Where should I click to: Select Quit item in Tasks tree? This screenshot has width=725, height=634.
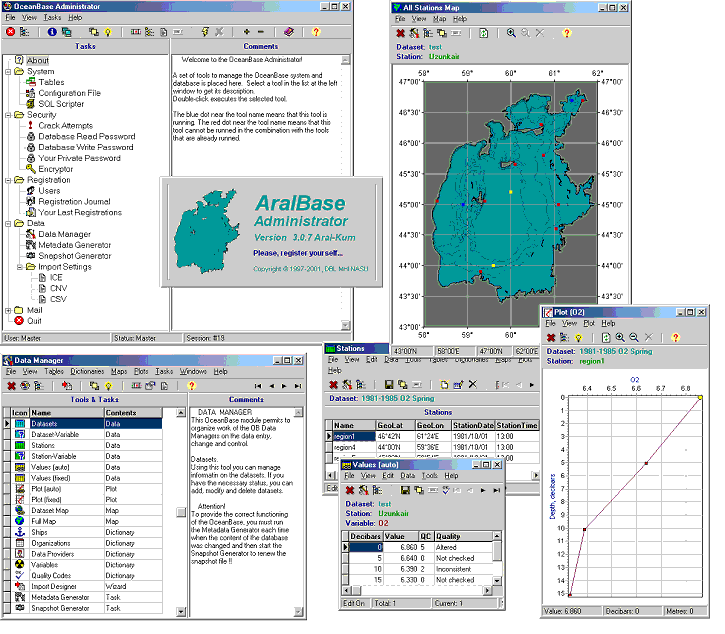(x=34, y=321)
